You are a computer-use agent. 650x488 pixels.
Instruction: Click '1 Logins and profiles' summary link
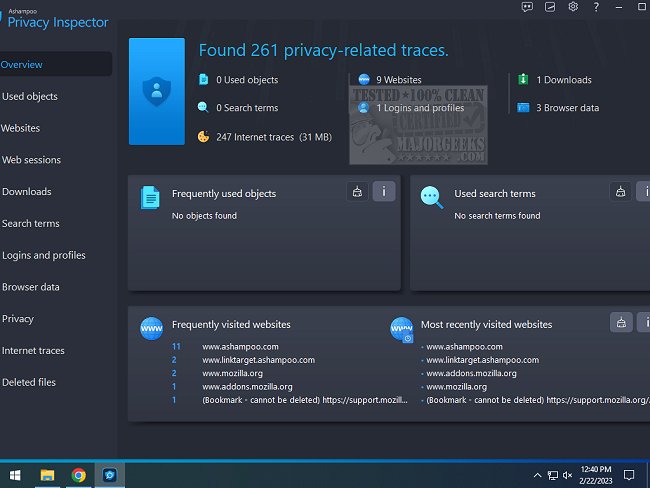point(420,108)
